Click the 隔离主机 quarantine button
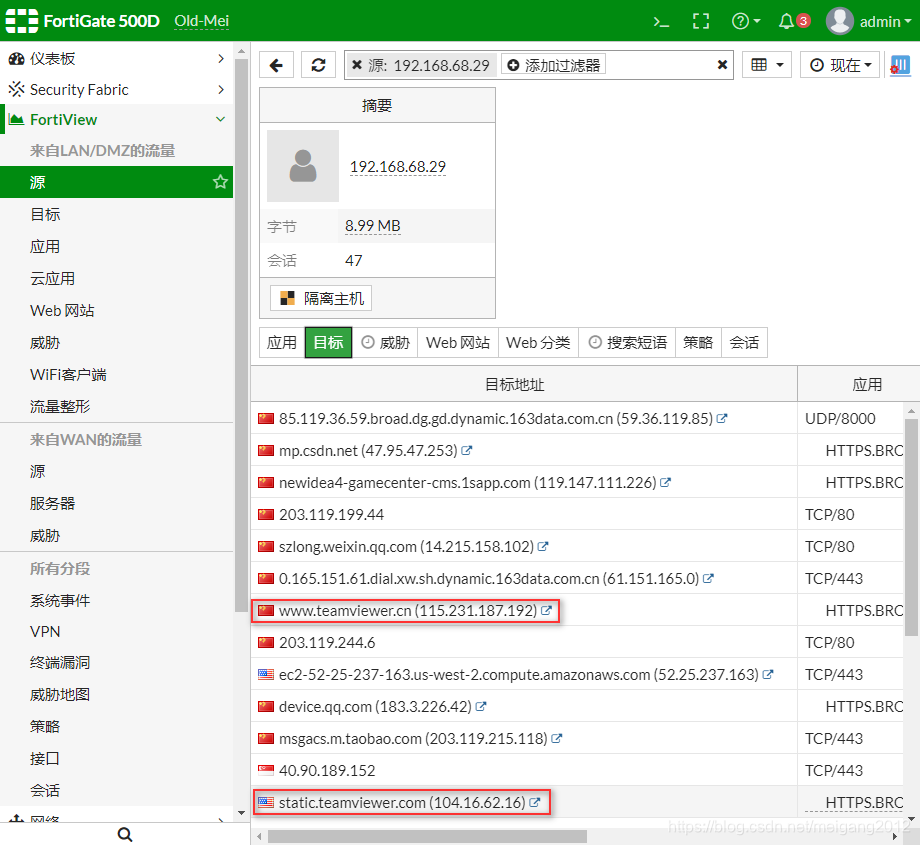The height and width of the screenshot is (845, 920). click(x=321, y=298)
